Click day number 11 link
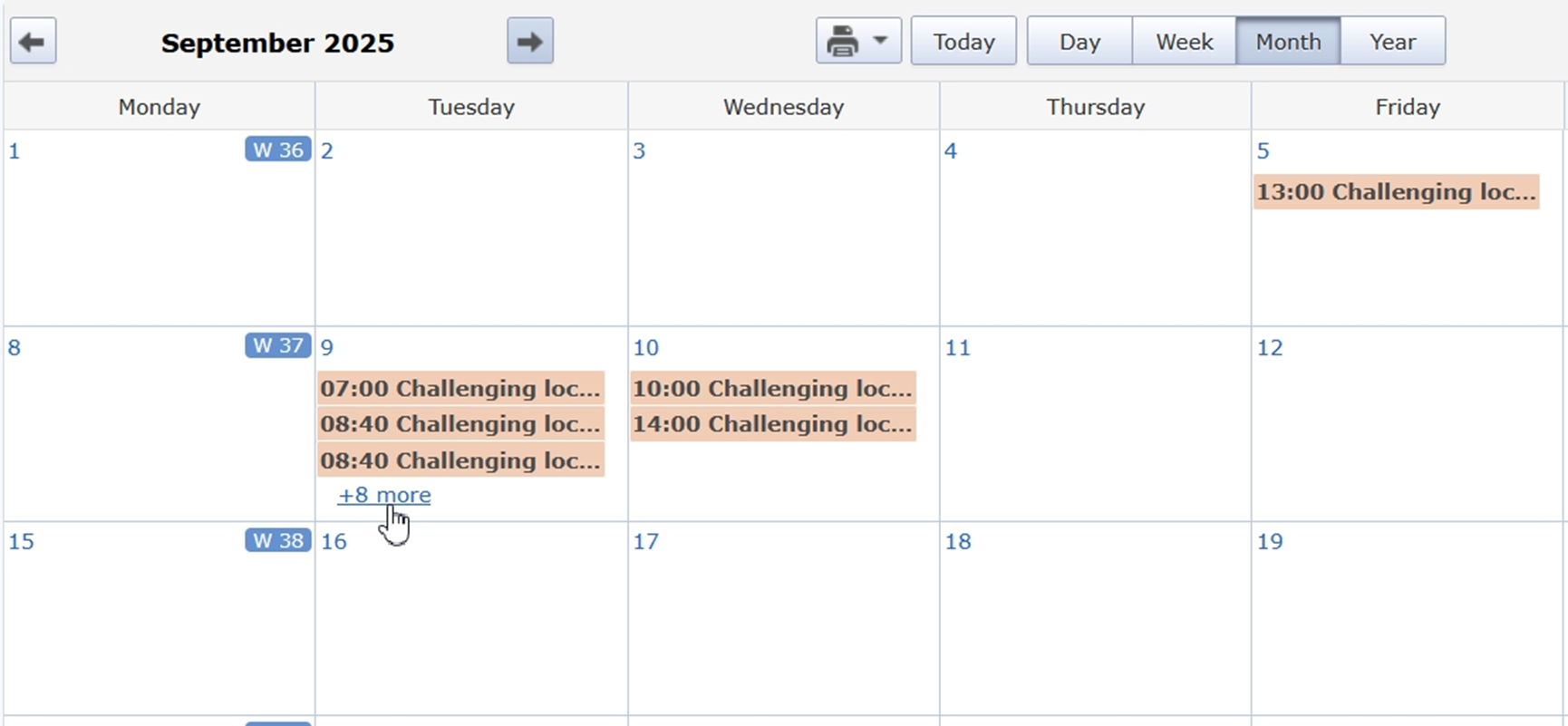The image size is (1568, 726). (957, 348)
